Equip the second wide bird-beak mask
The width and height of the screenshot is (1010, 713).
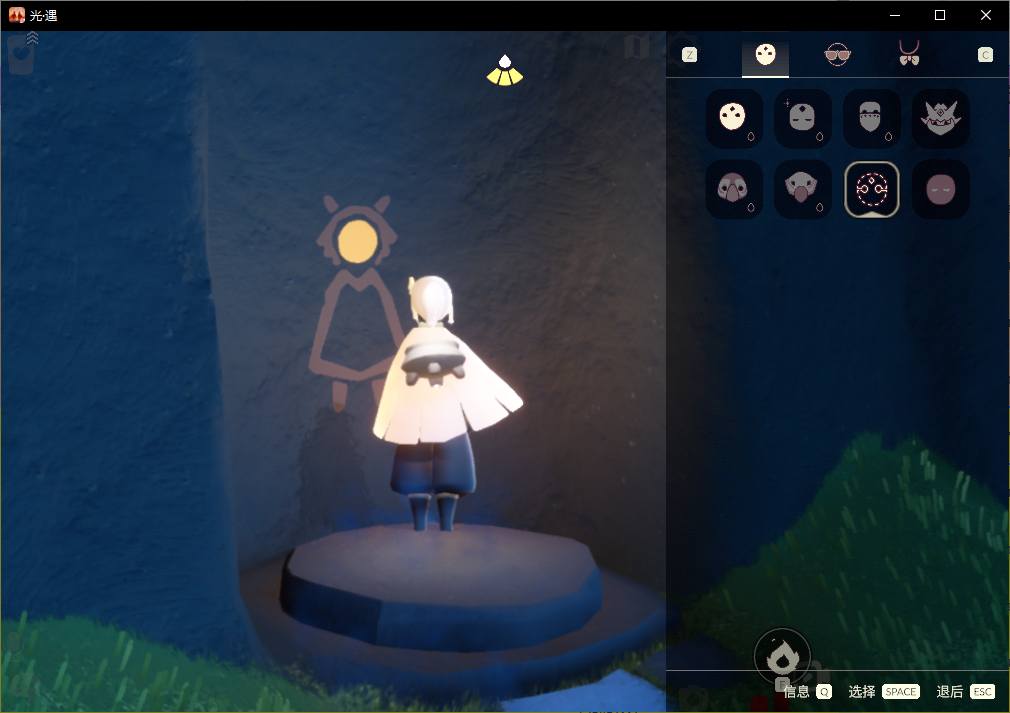803,189
